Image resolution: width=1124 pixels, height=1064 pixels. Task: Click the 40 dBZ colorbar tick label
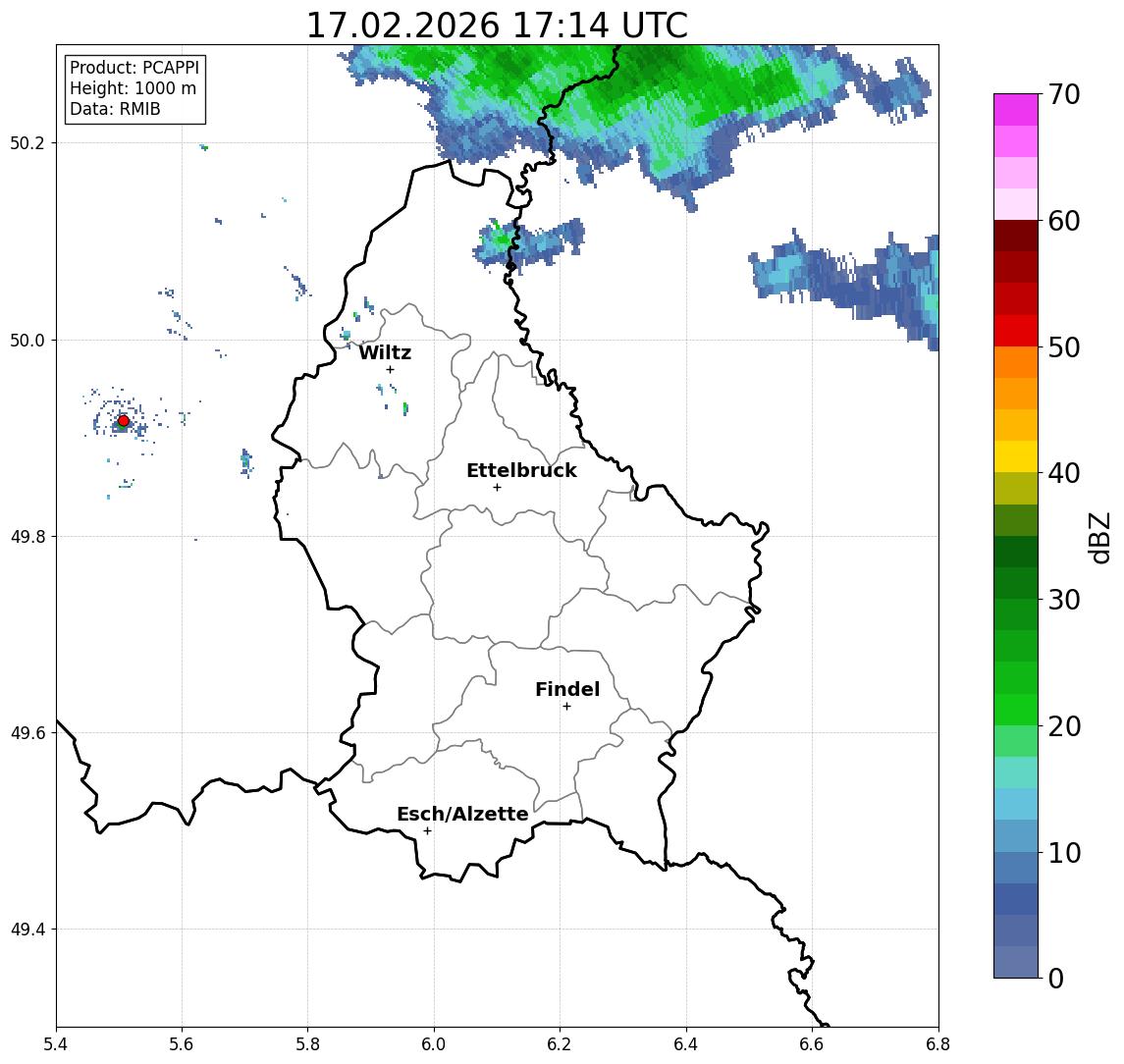1064,473
